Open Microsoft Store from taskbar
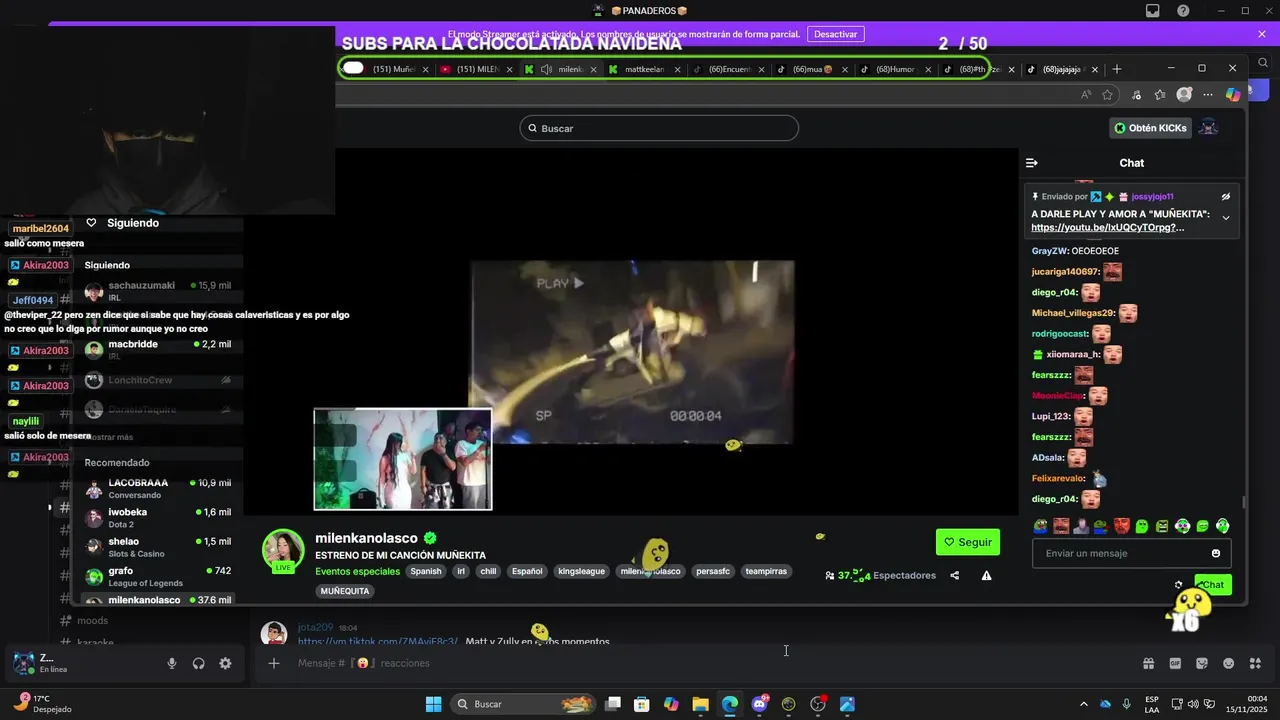The width and height of the screenshot is (1280, 720). 642,704
